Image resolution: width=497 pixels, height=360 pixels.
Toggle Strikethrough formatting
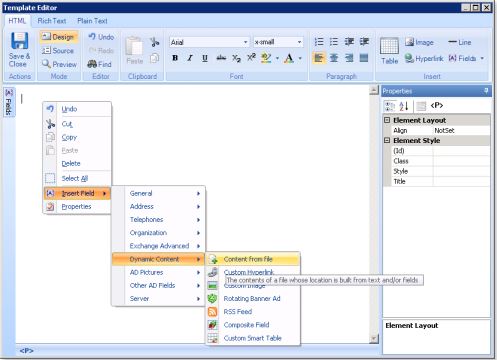coord(221,58)
